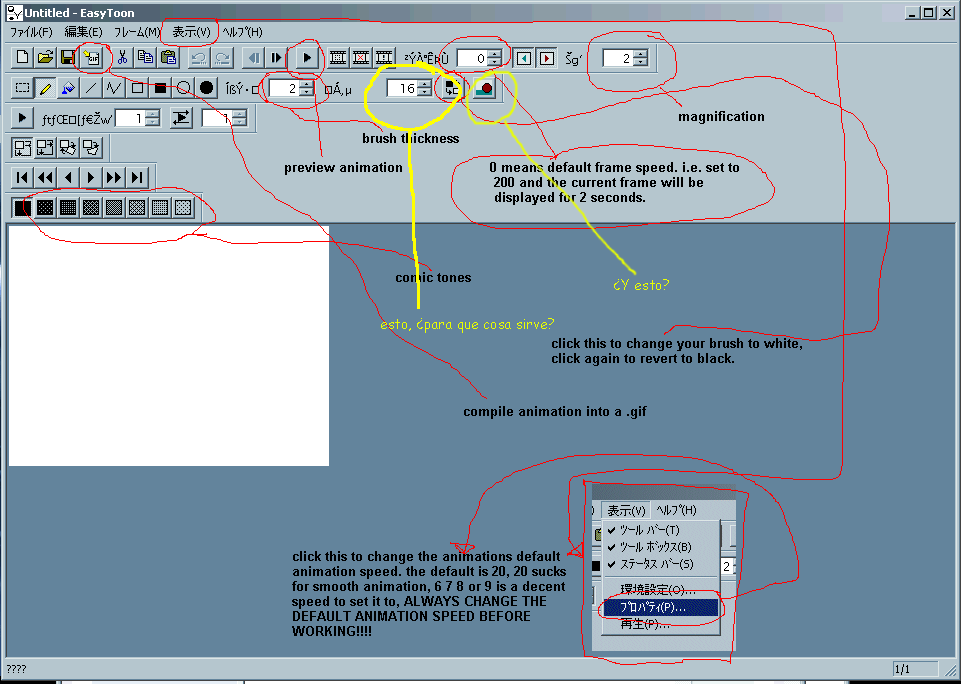Decrease magnification with the down spinner arrow
This screenshot has height=684, width=961.
coord(640,63)
